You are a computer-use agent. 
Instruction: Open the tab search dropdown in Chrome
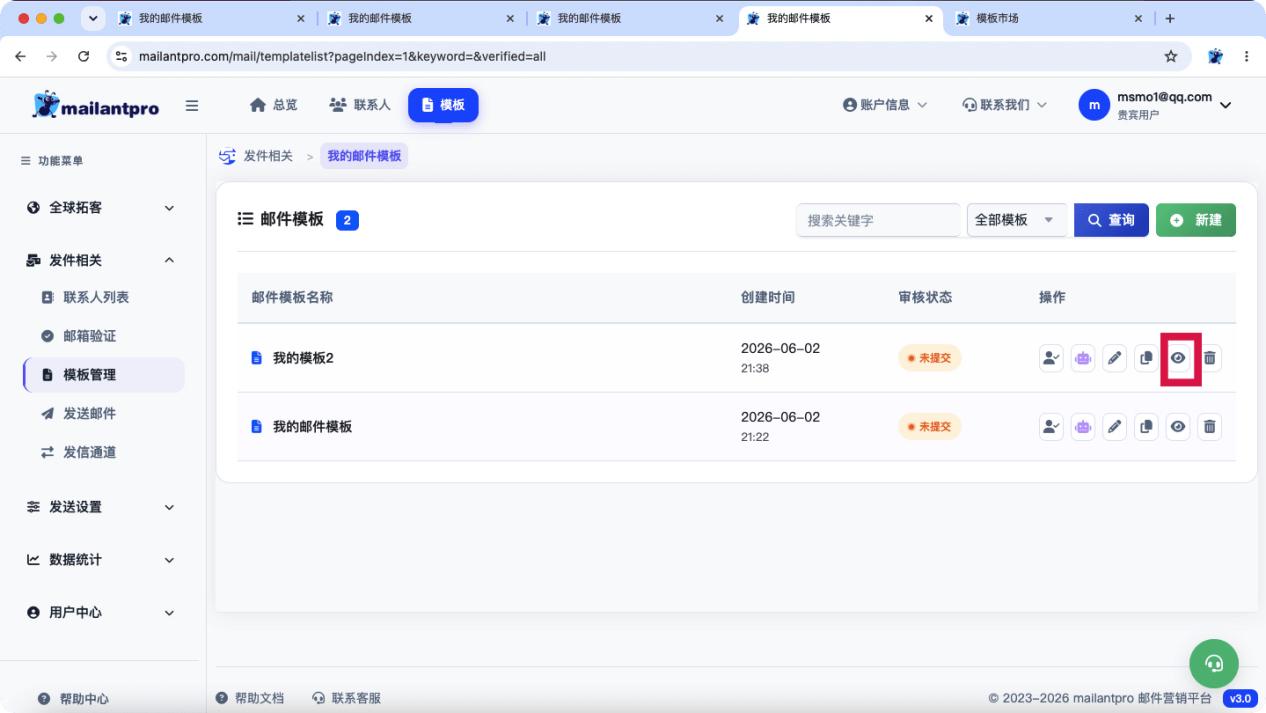[x=95, y=18]
